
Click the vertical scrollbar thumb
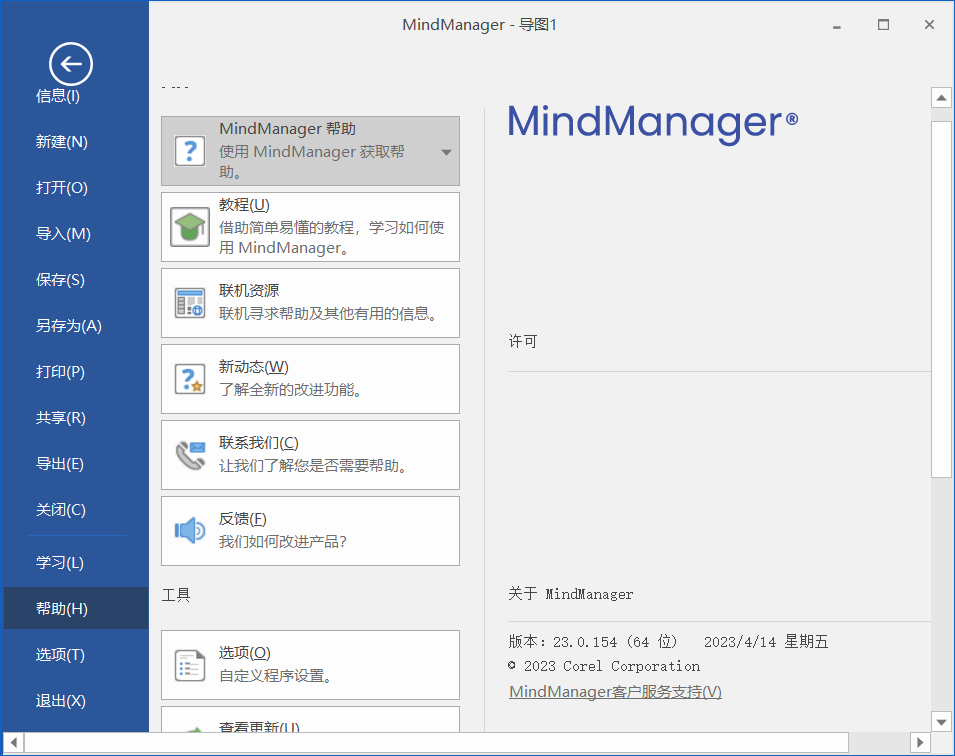941,299
